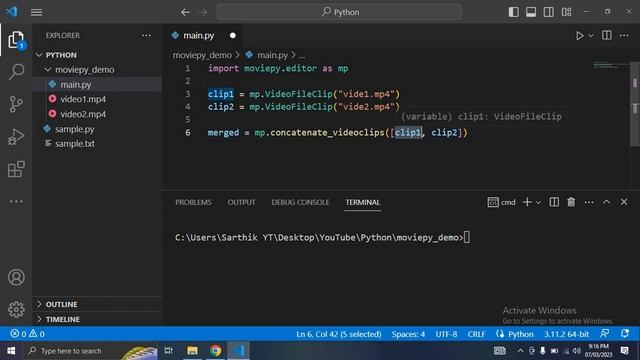The image size is (640, 360).
Task: Run the Python file with play button
Action: (579, 36)
